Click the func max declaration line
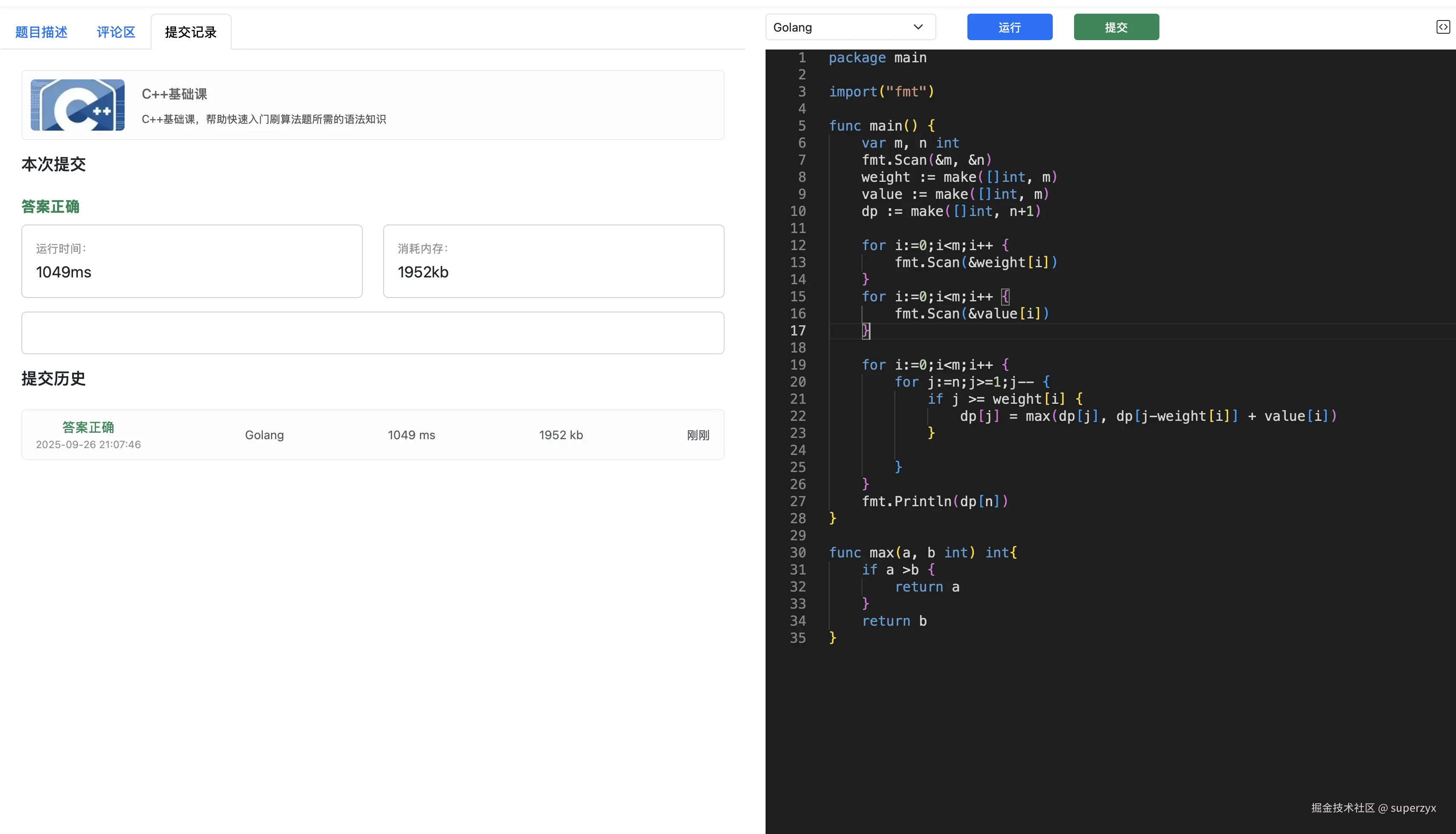The width and height of the screenshot is (1456, 834). pyautogui.click(x=923, y=553)
